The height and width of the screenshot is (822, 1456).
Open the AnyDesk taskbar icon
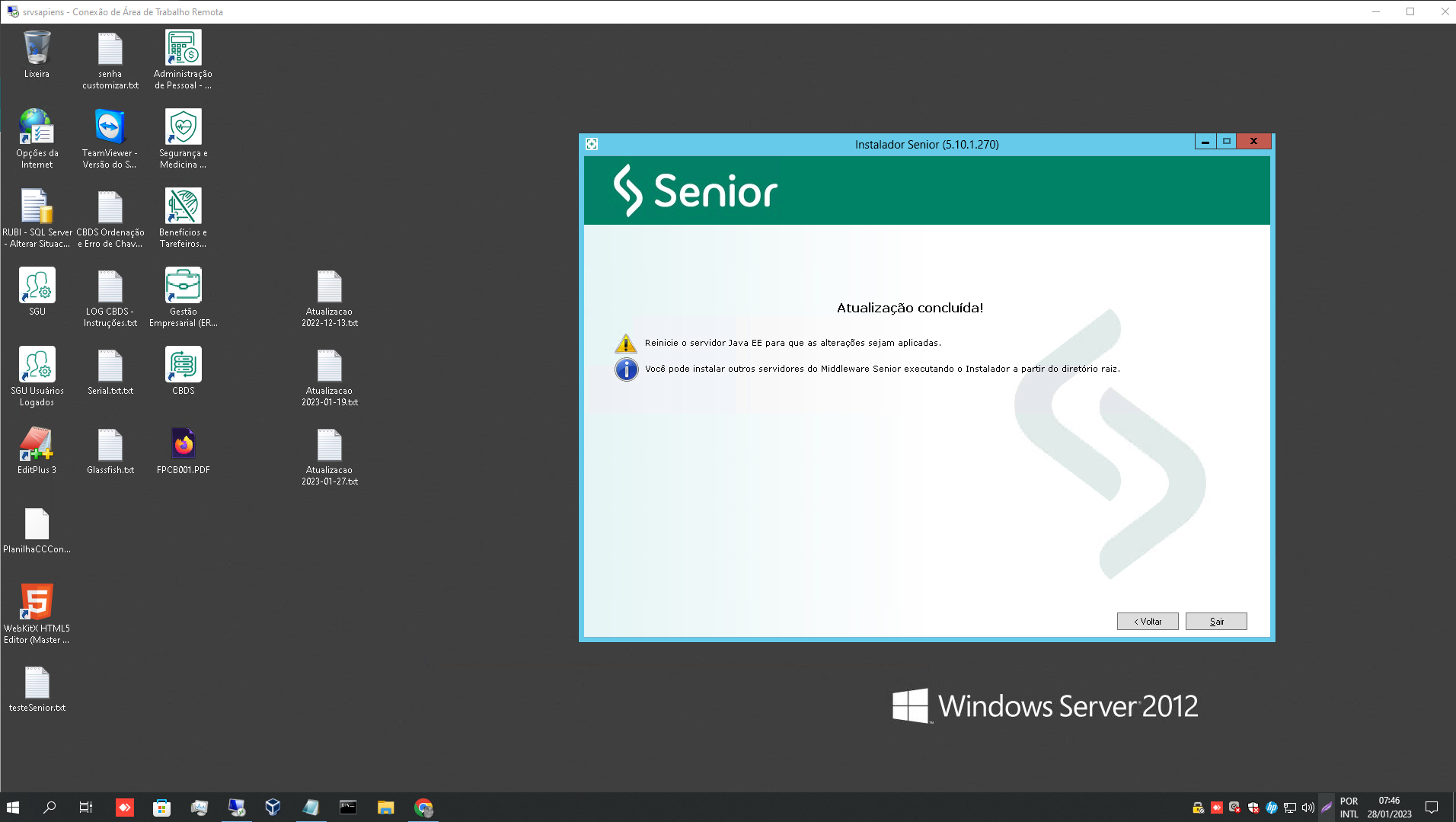124,808
